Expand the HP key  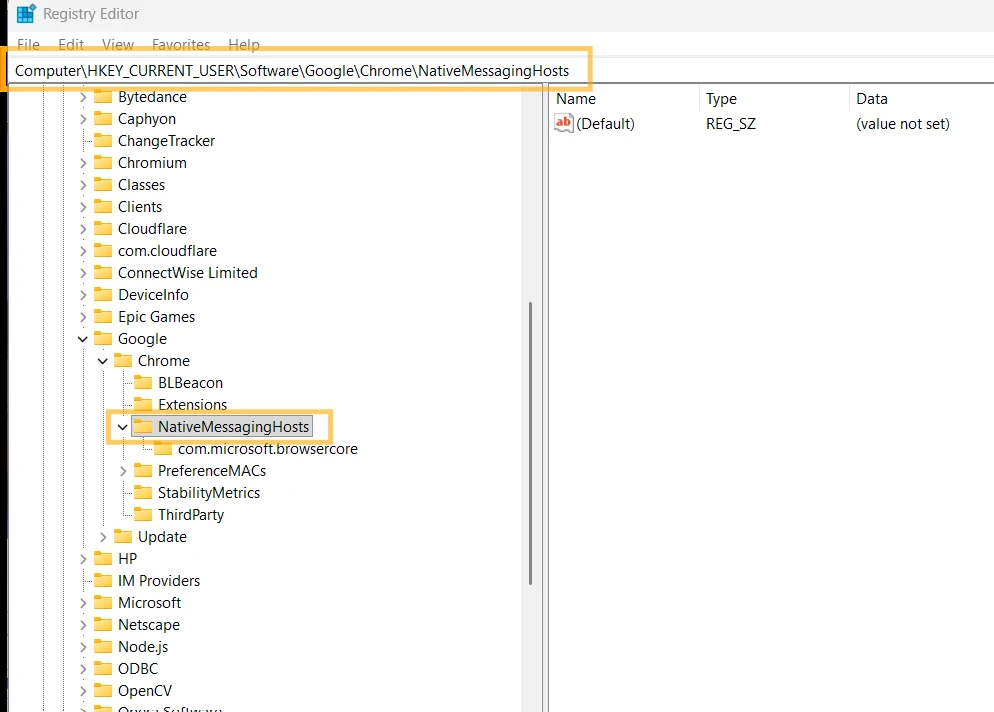83,559
